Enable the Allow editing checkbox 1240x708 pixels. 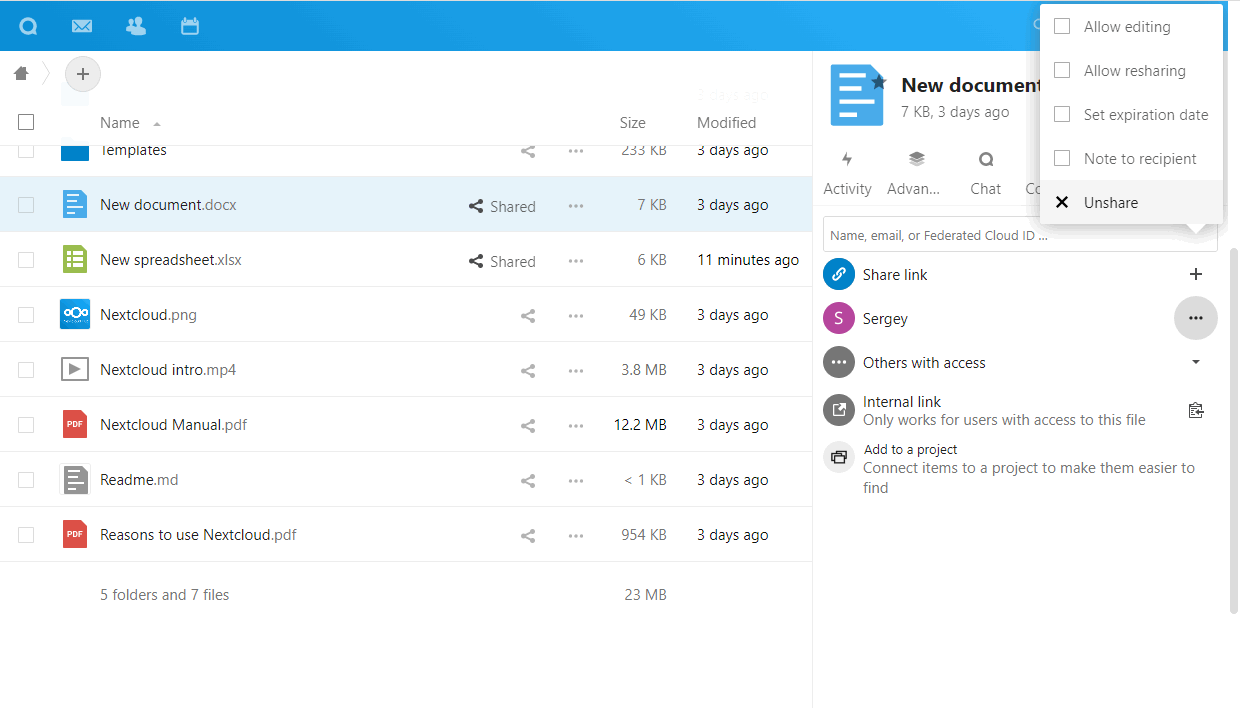coord(1063,27)
